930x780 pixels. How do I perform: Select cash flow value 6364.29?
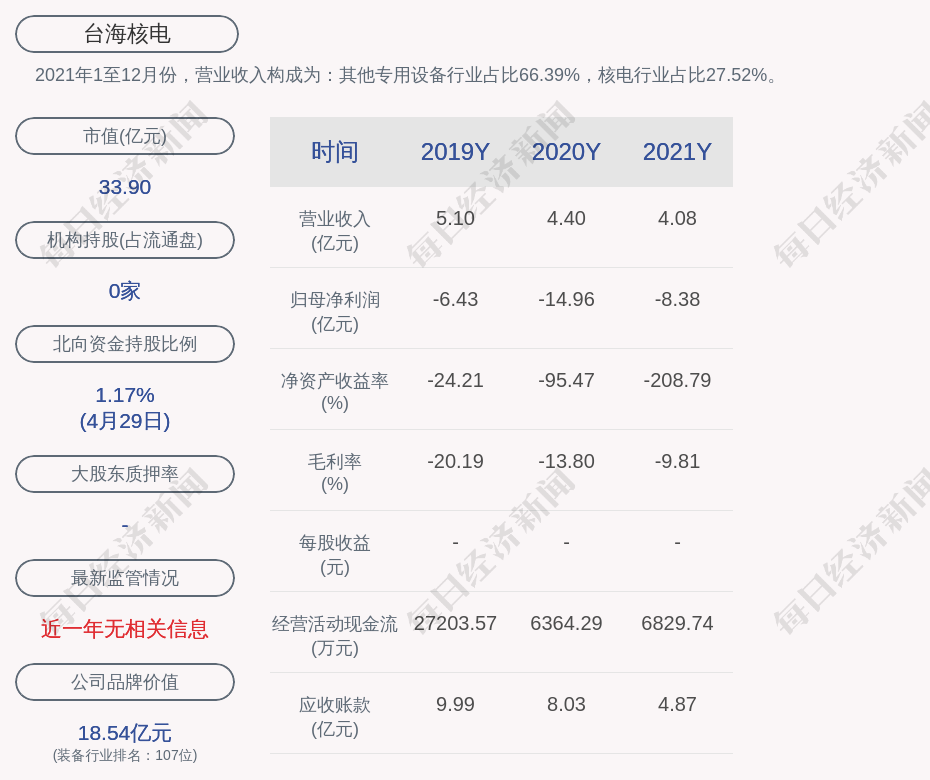[566, 623]
